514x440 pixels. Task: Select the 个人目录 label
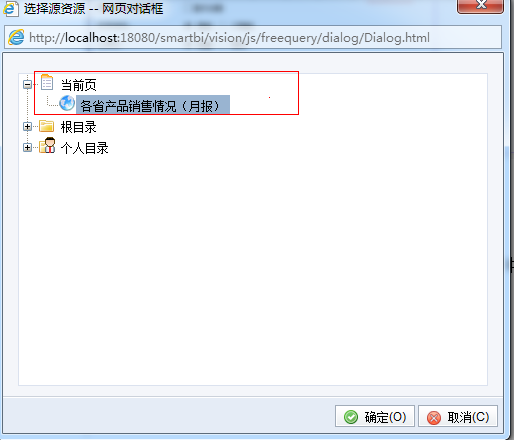(85, 148)
